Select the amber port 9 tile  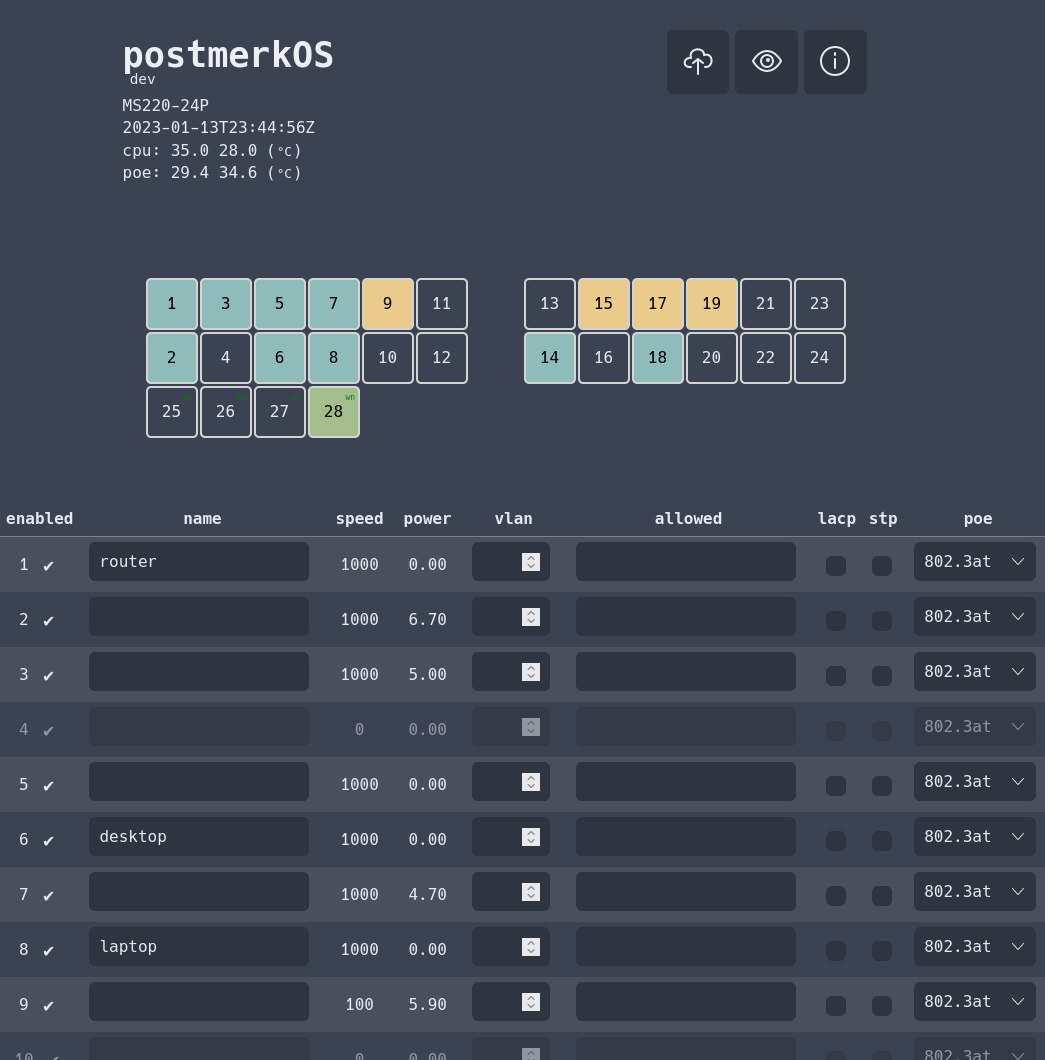pyautogui.click(x=388, y=304)
